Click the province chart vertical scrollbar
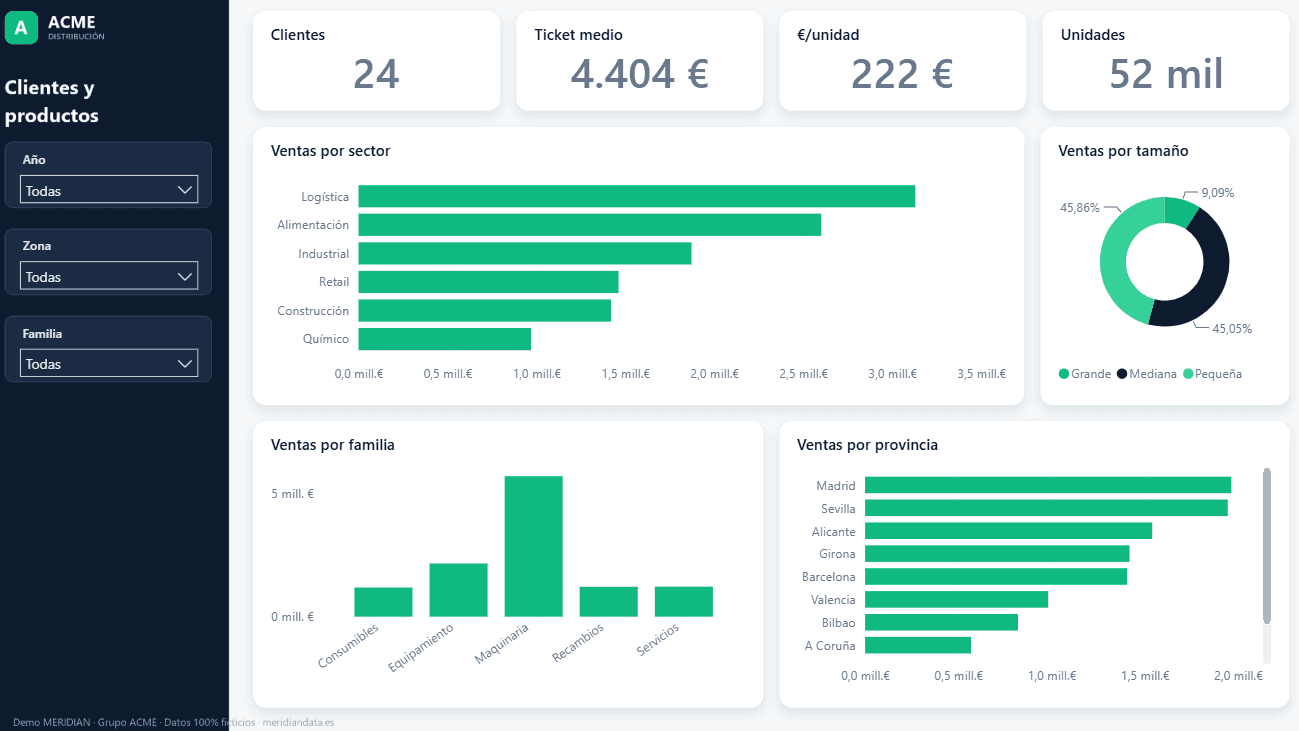The height and width of the screenshot is (731, 1299). click(1267, 546)
